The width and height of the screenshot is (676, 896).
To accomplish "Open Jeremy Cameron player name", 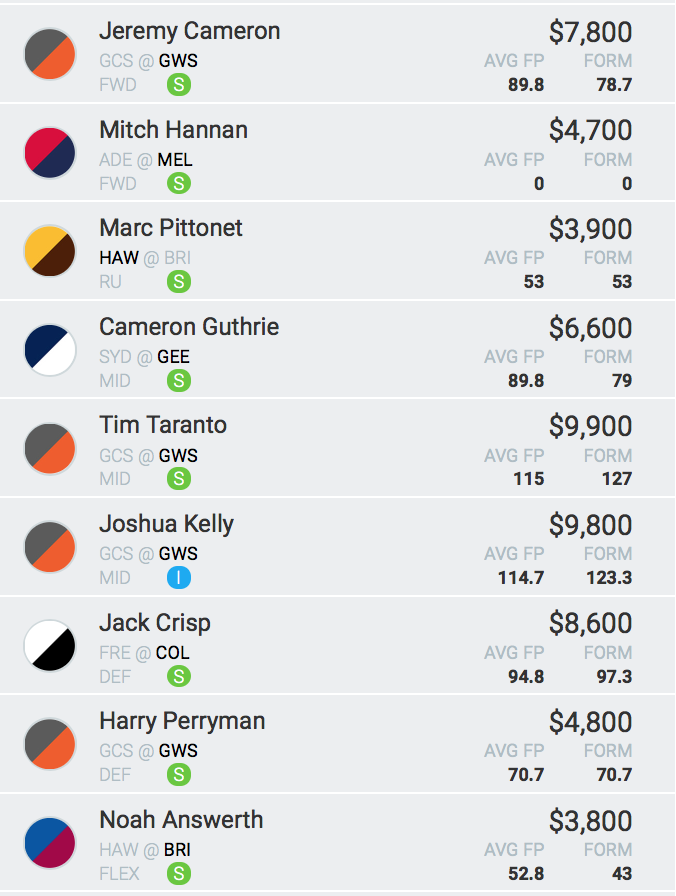I will point(190,31).
